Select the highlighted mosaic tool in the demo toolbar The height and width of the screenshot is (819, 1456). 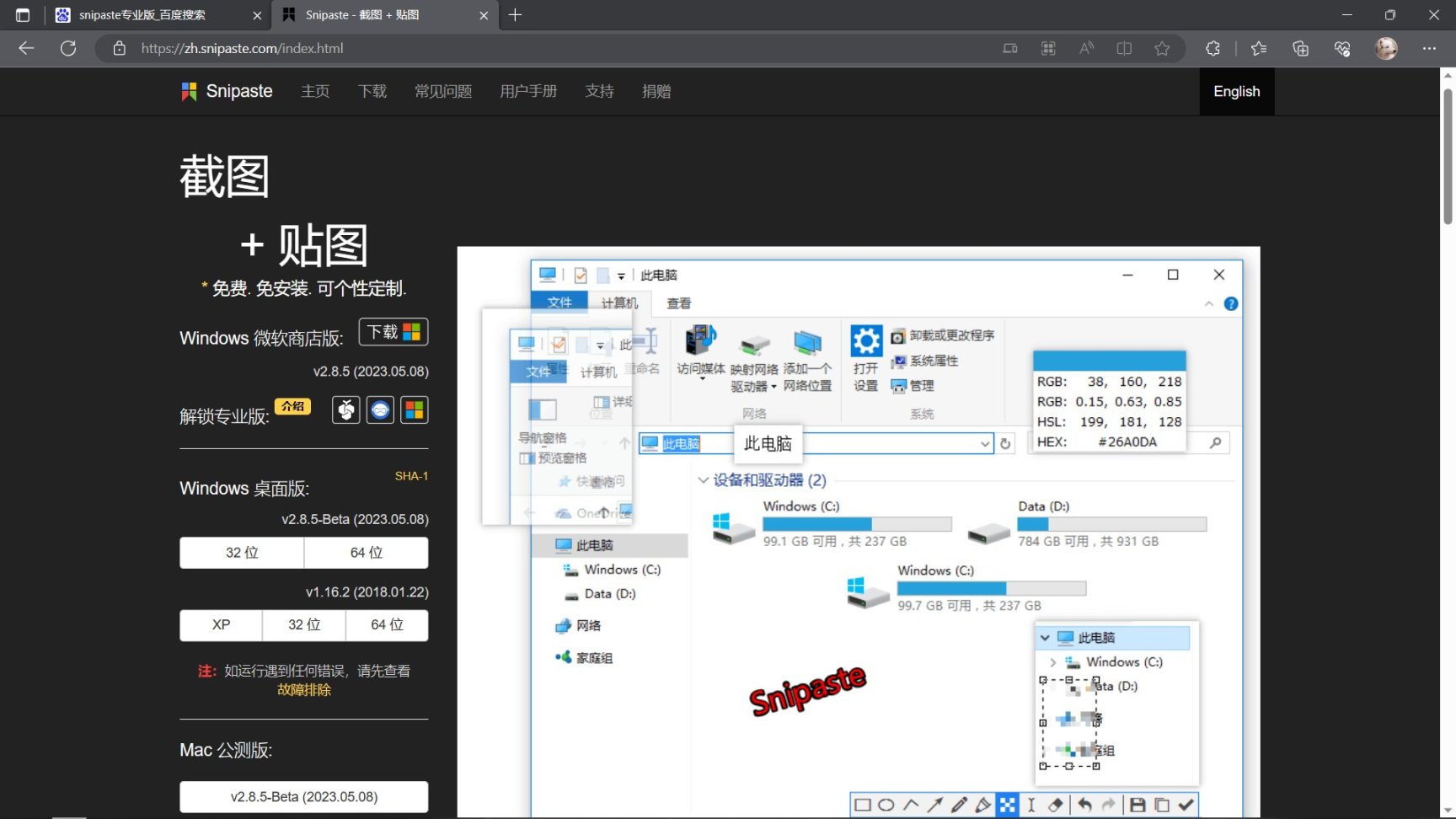tap(1007, 805)
